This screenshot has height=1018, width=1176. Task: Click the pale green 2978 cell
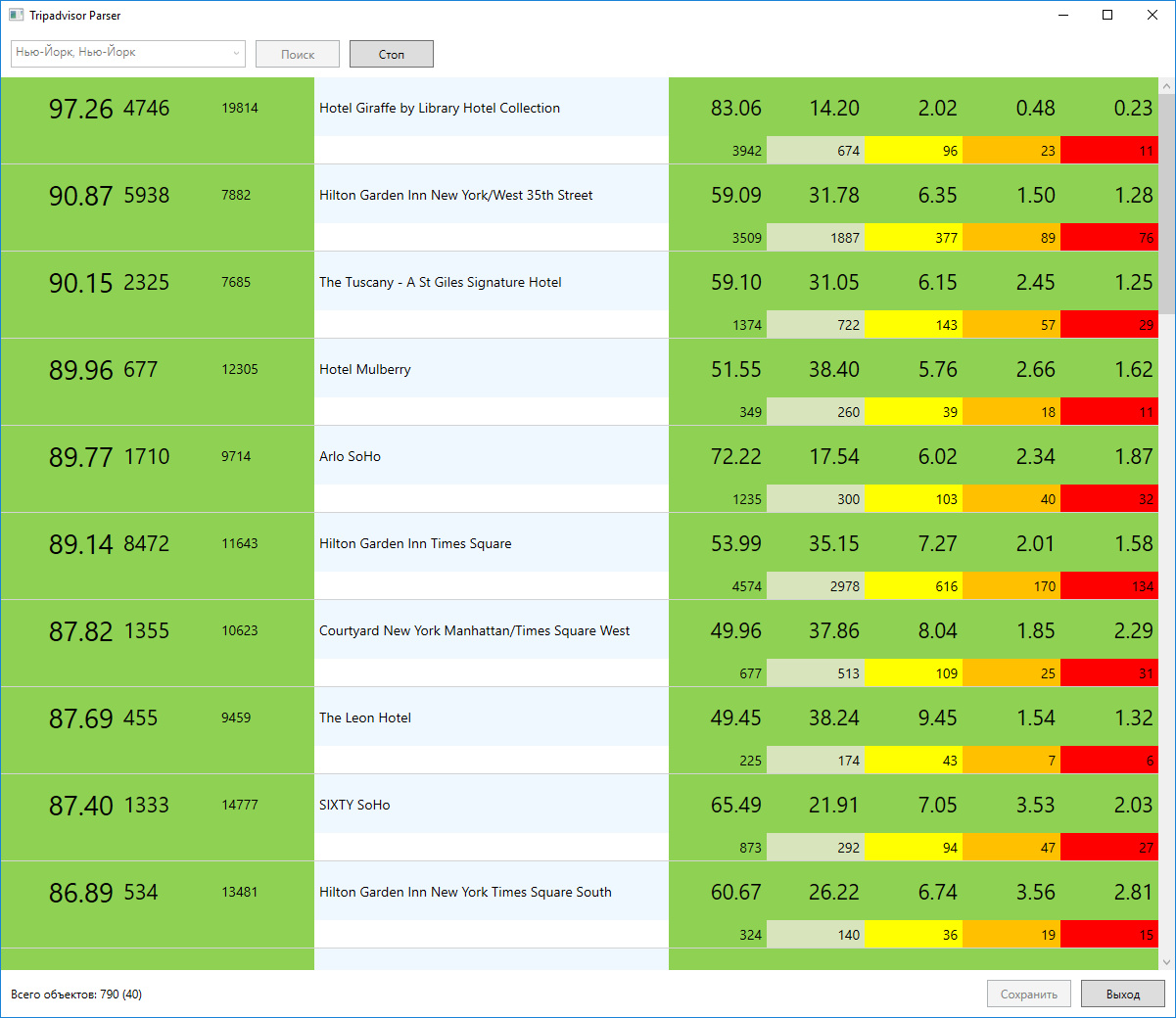(x=816, y=585)
